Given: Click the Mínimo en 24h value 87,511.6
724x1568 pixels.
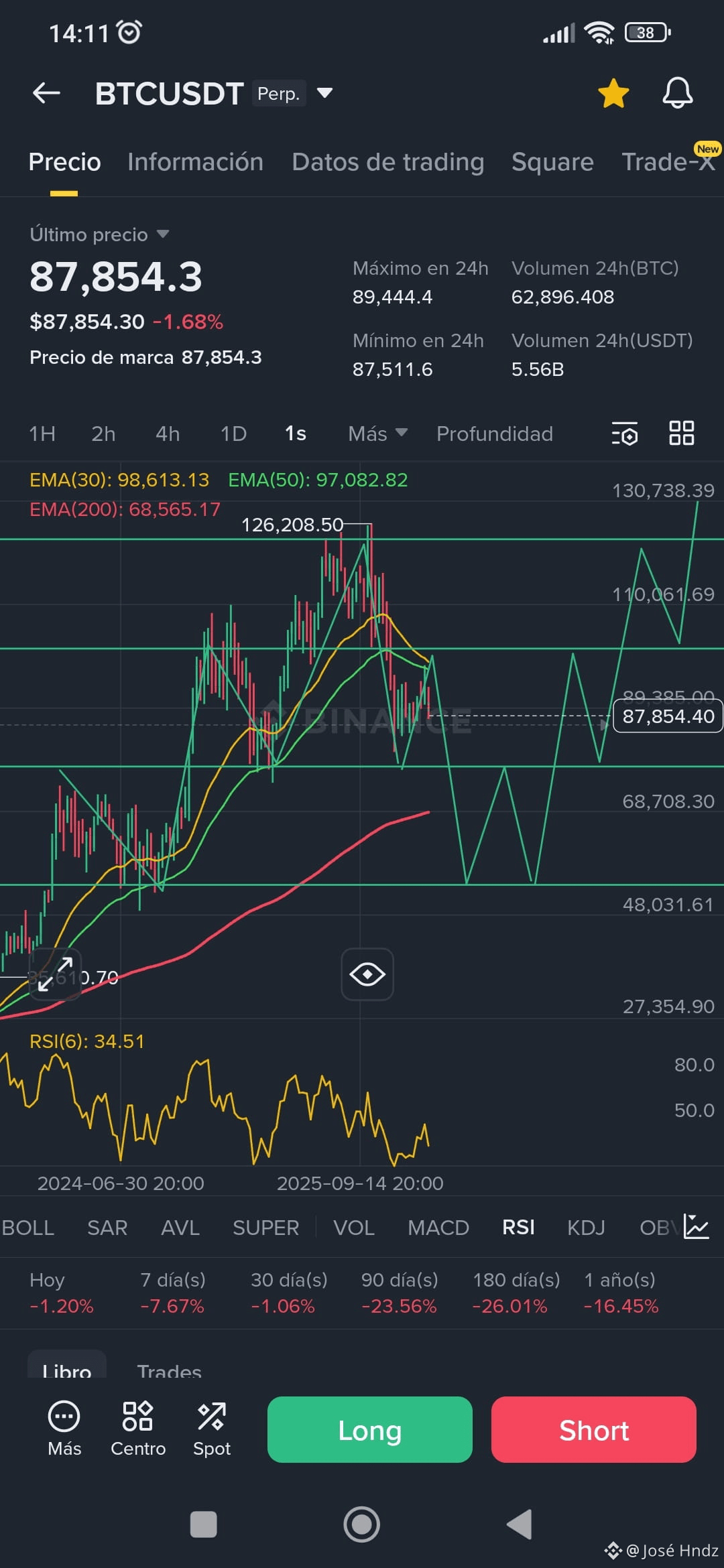Looking at the screenshot, I should point(393,369).
